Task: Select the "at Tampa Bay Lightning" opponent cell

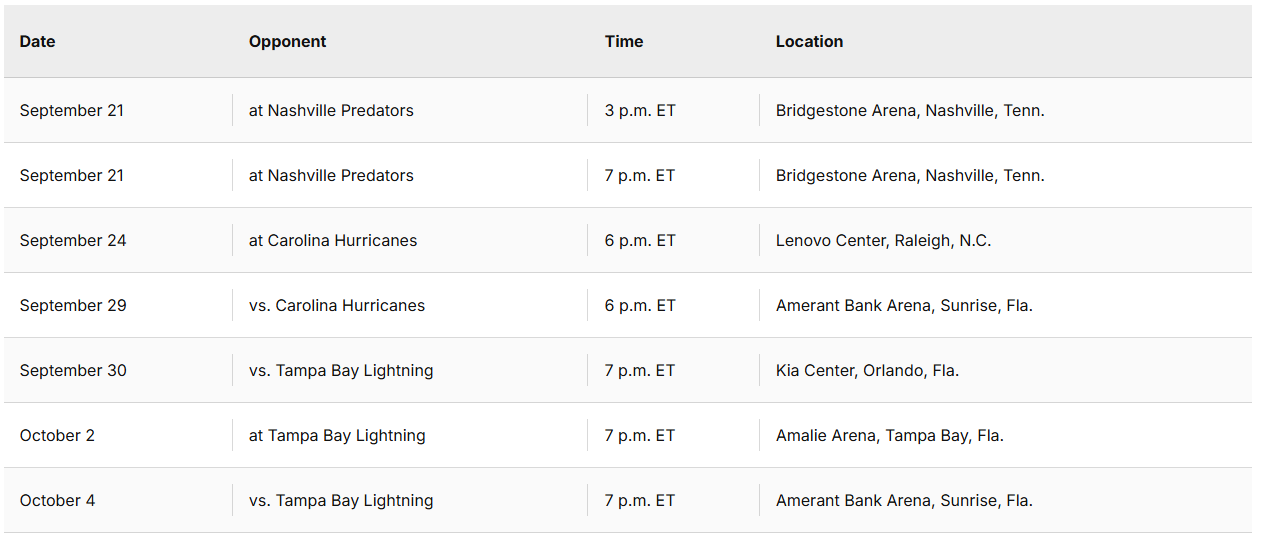Action: pyautogui.click(x=337, y=436)
